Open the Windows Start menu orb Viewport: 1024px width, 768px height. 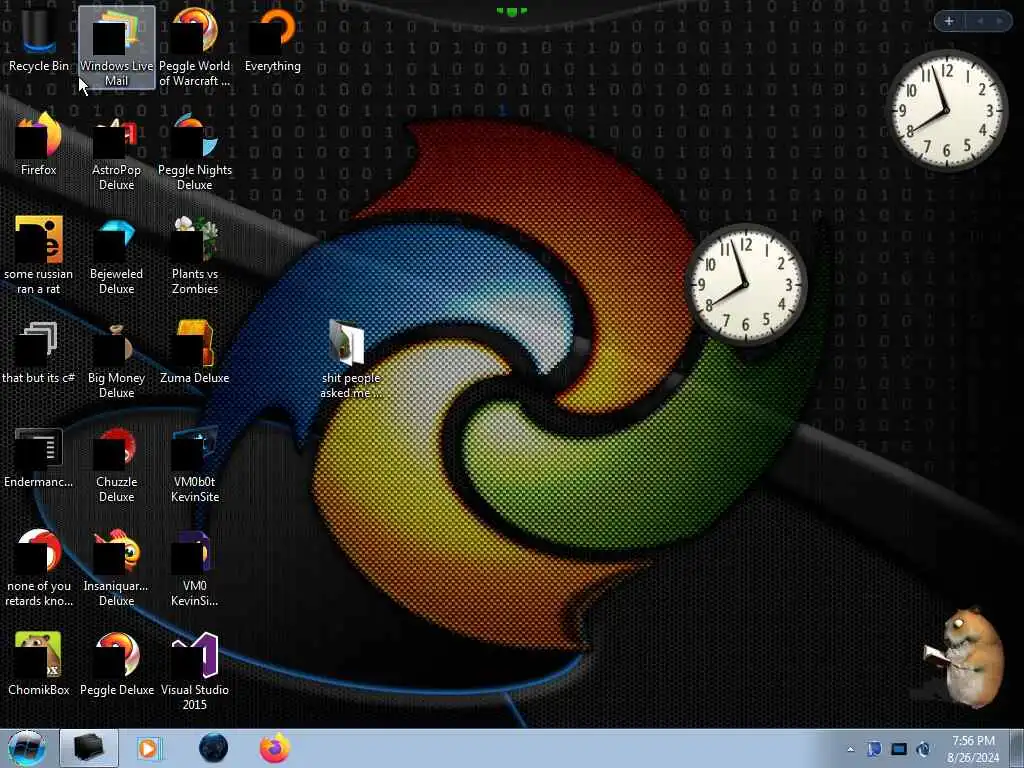[x=27, y=748]
